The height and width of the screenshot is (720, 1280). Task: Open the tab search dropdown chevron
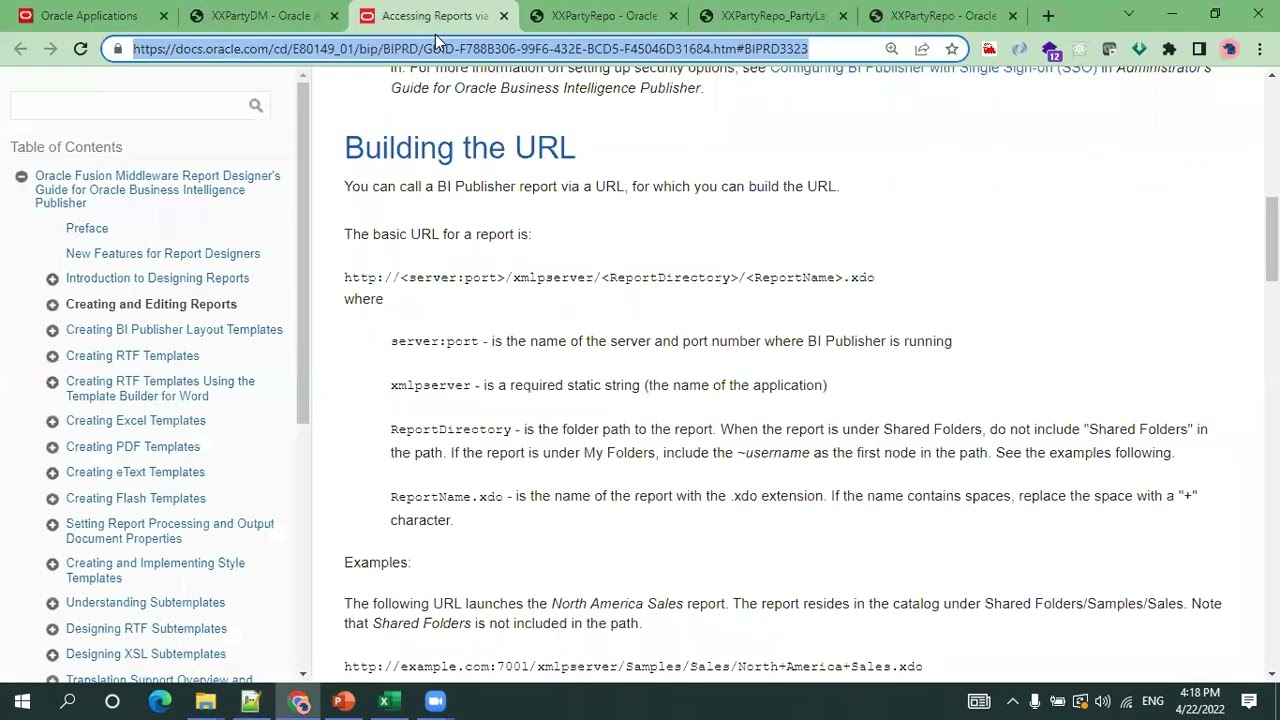point(1129,15)
